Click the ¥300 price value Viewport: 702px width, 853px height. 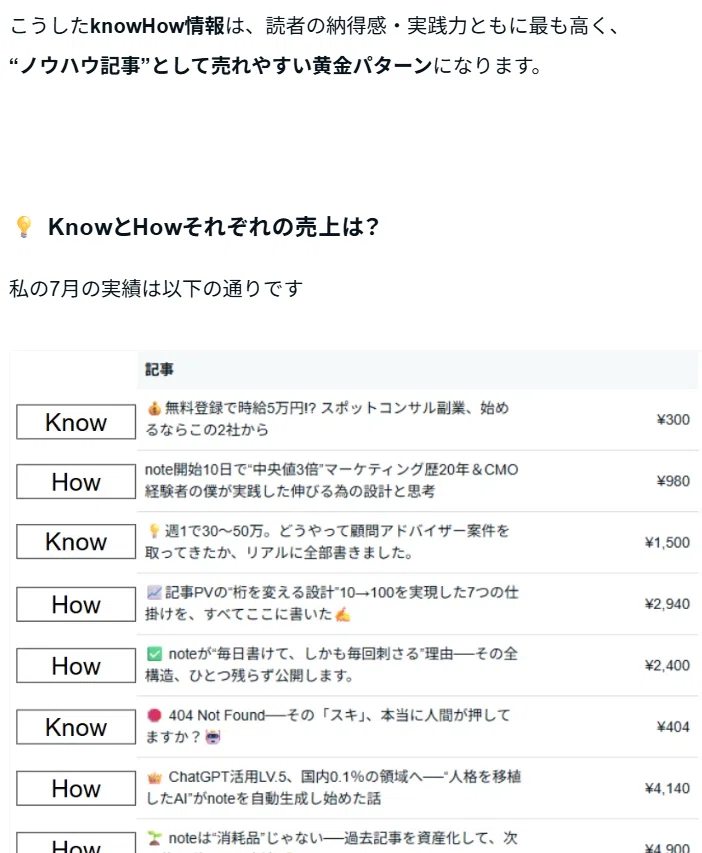pyautogui.click(x=673, y=420)
